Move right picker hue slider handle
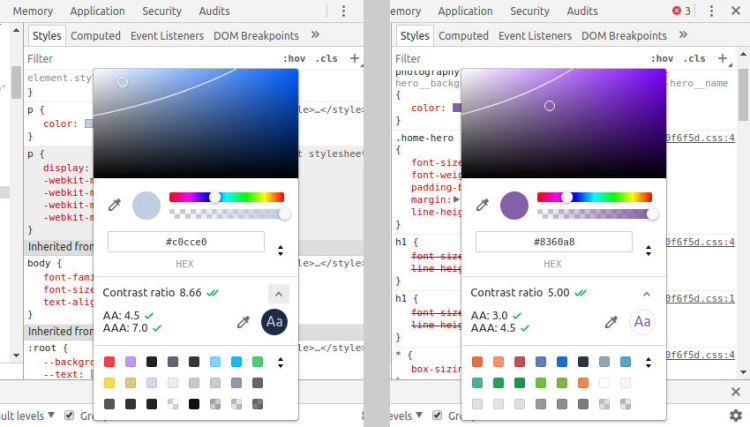 [567, 197]
